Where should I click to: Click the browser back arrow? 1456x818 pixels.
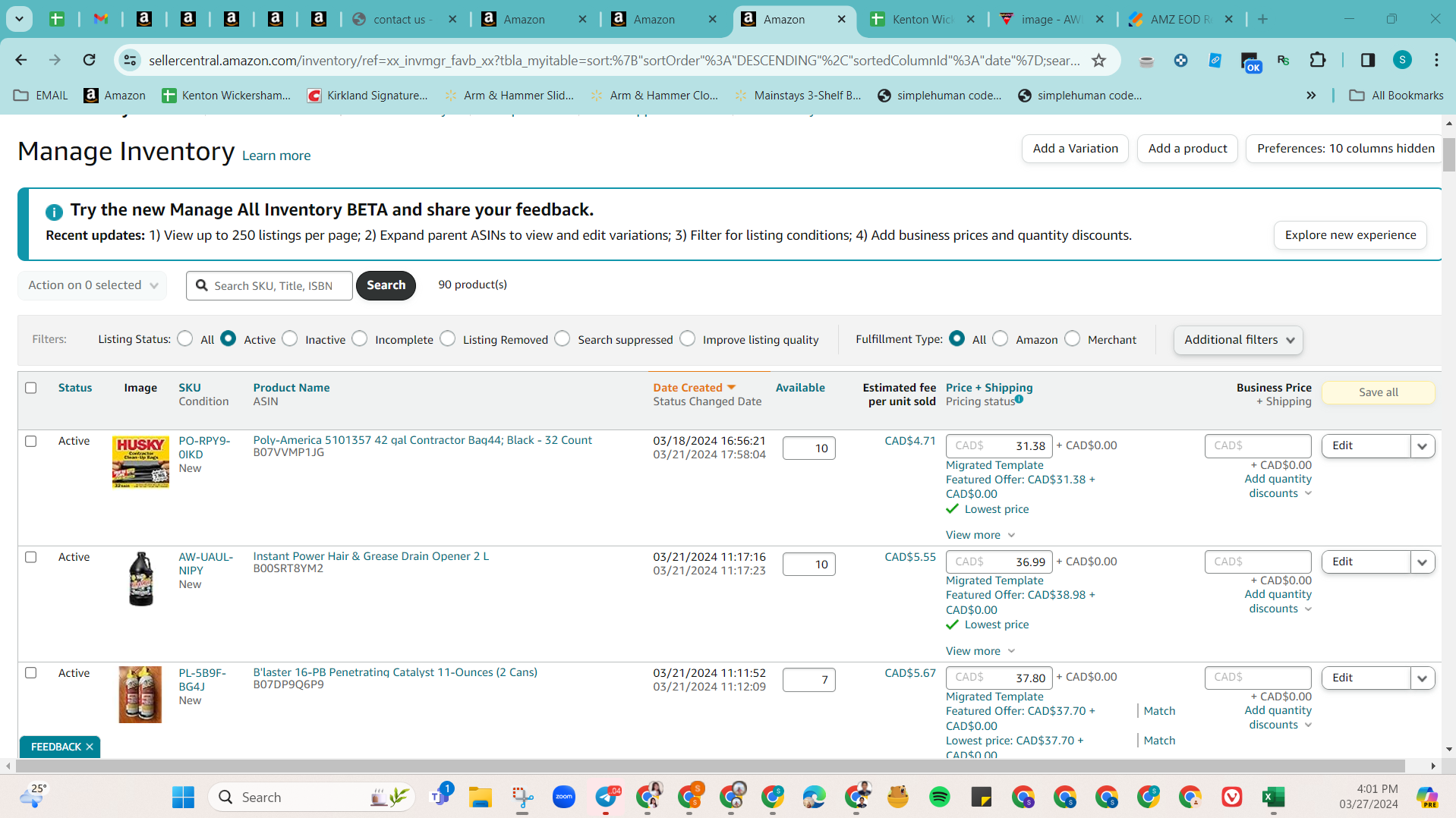click(21, 60)
